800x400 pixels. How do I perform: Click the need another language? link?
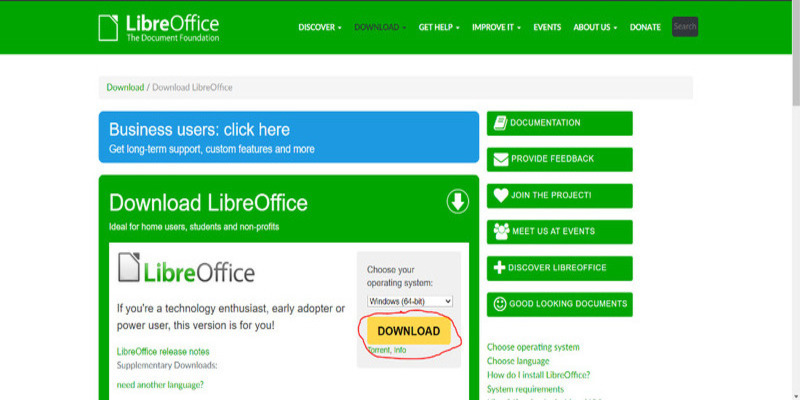coord(160,385)
